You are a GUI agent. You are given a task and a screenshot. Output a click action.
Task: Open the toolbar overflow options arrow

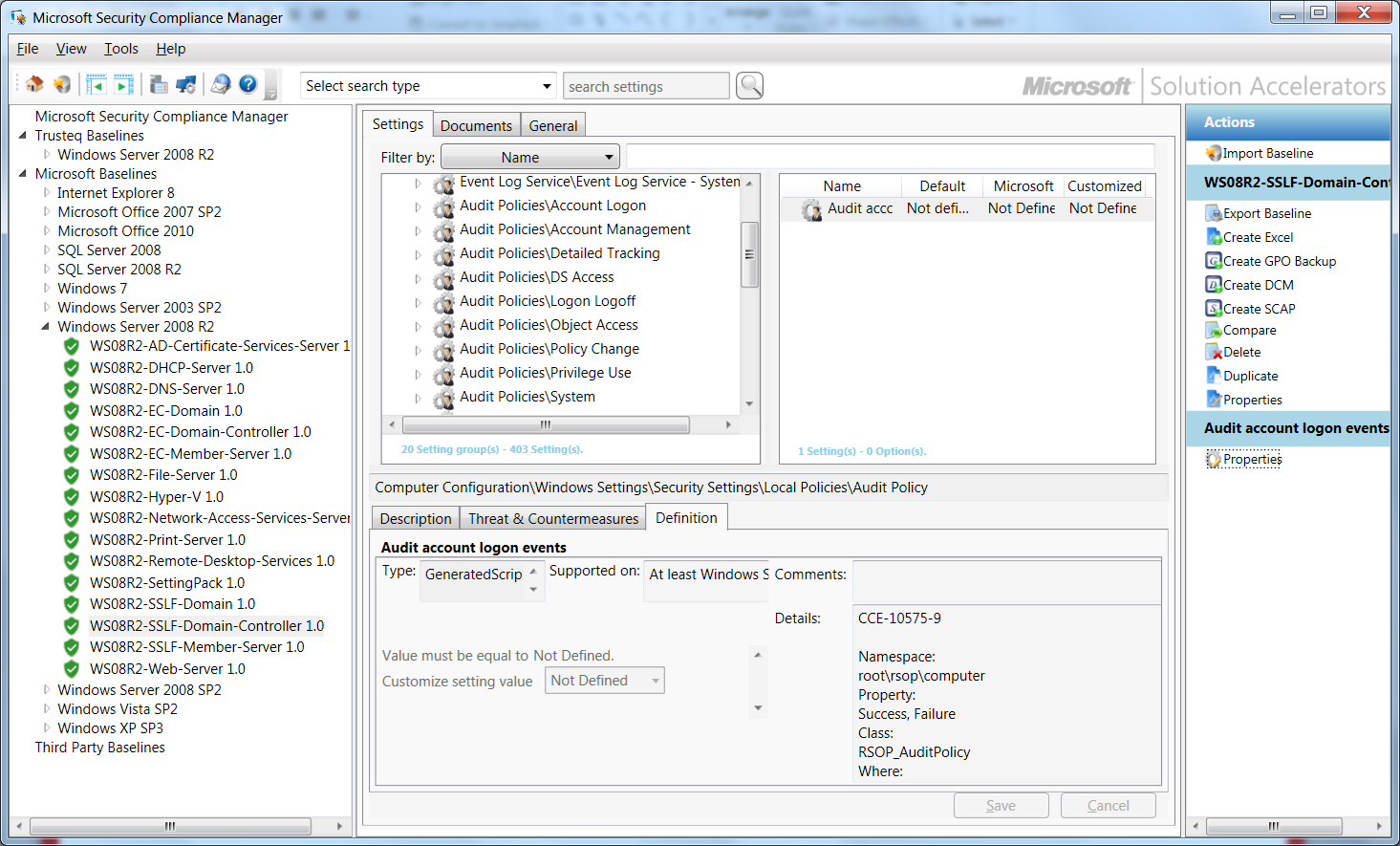(271, 95)
